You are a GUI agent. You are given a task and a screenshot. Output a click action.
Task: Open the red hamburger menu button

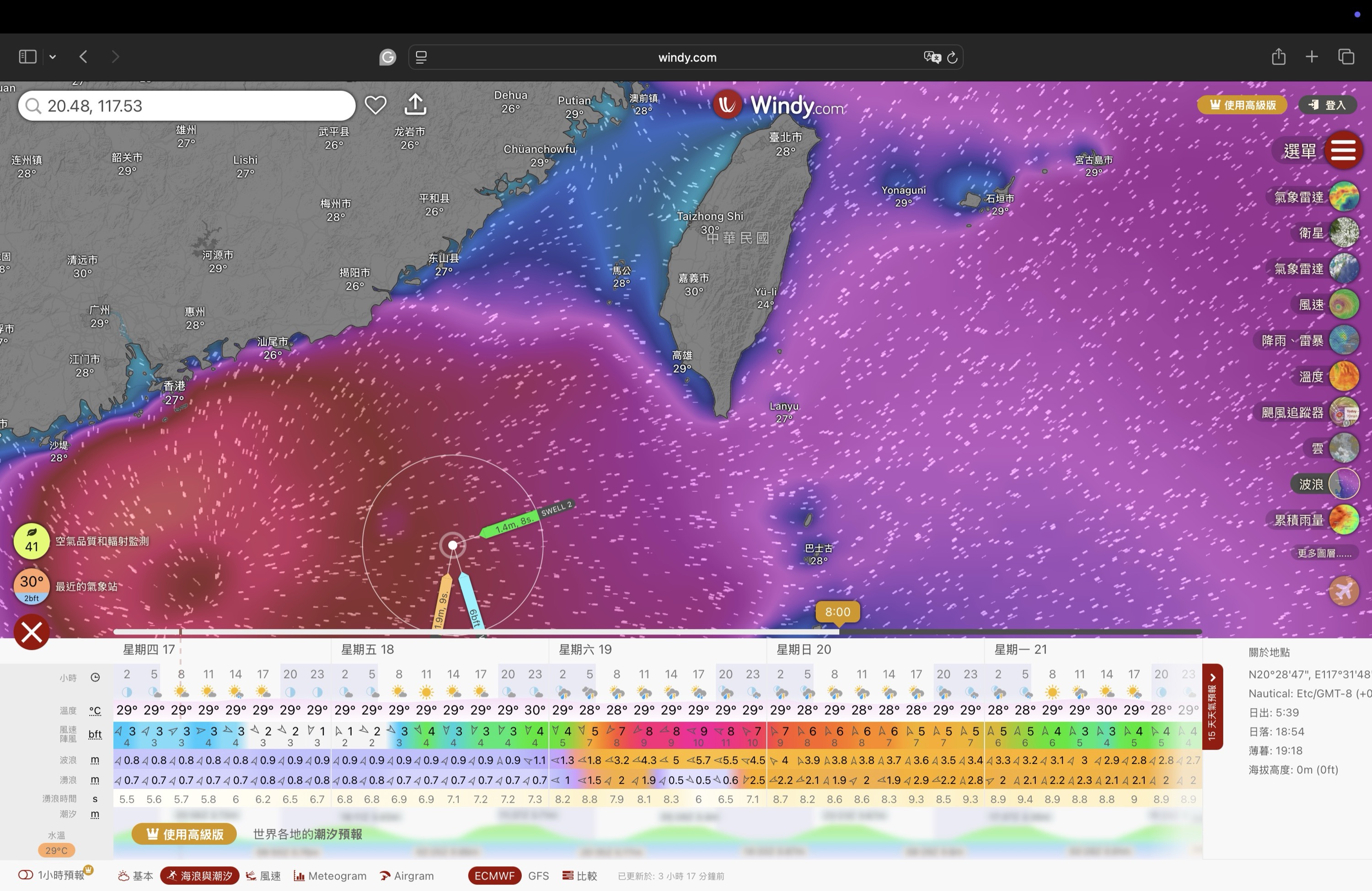pos(1343,150)
